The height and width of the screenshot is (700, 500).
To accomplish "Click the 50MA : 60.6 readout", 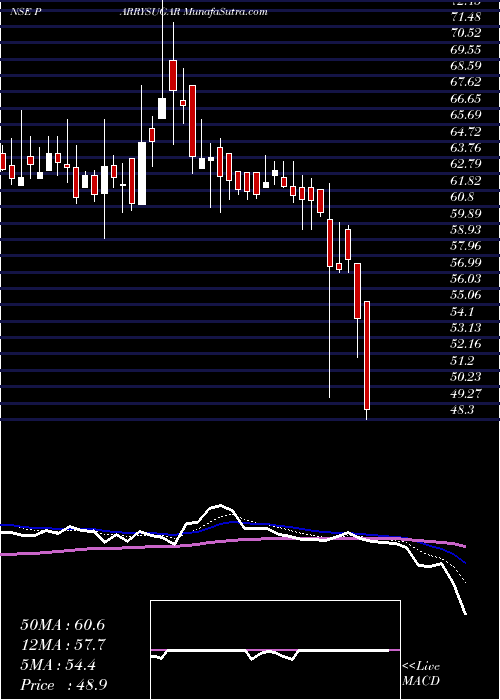I will [63, 625].
